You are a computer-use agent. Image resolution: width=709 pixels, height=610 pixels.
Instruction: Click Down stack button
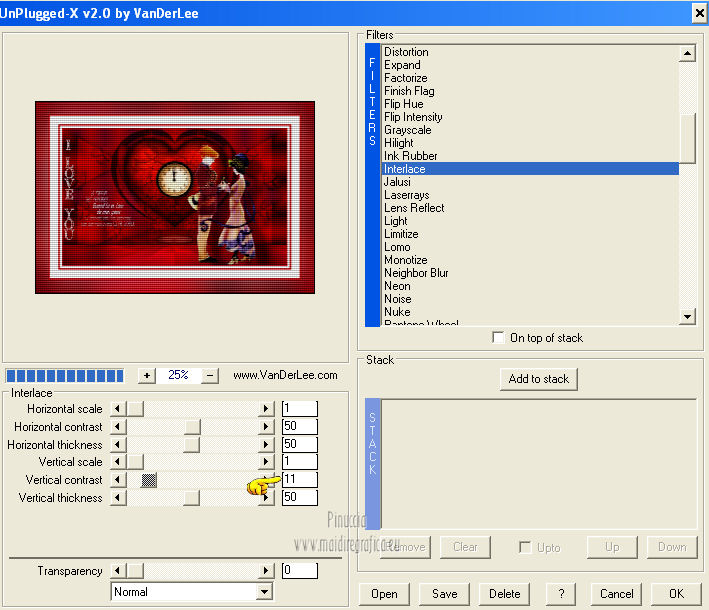tap(672, 547)
